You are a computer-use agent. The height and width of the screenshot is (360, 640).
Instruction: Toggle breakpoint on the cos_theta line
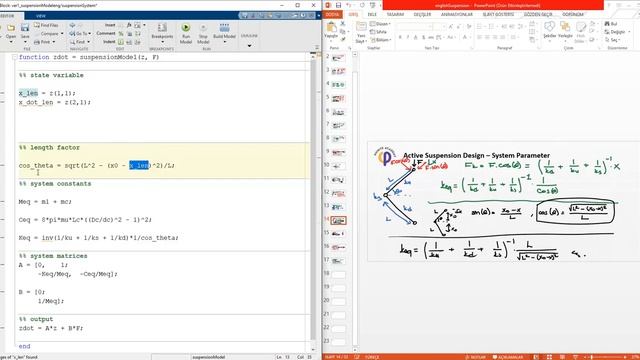2,165
